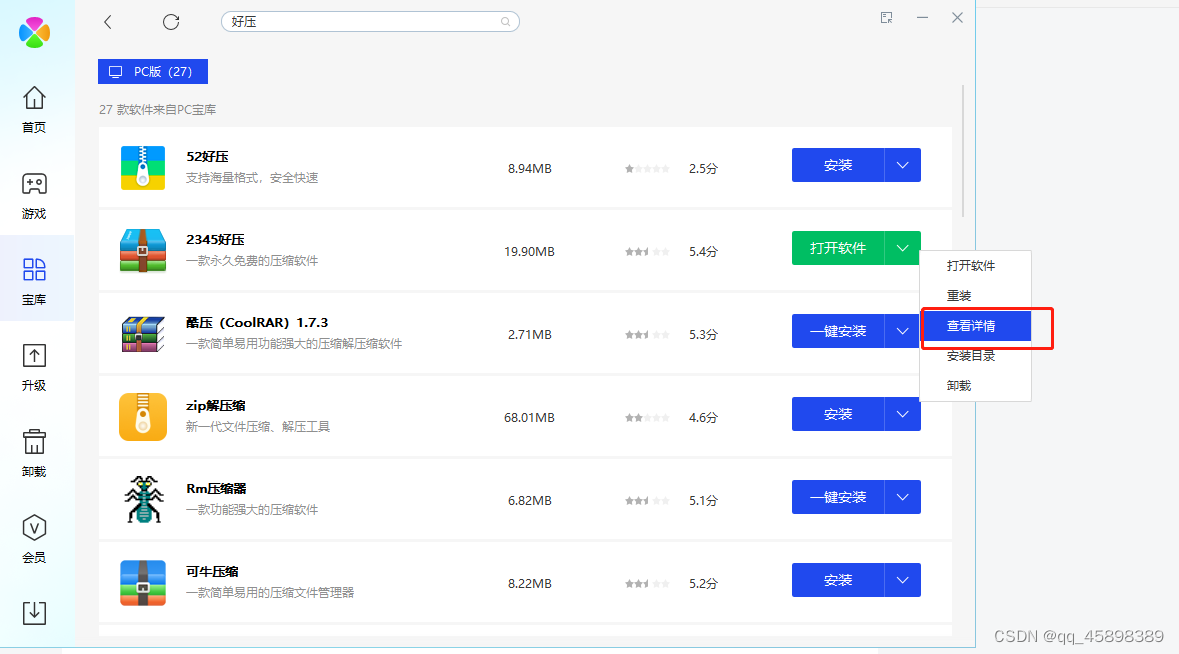Screen dimensions: 1179x654
Task: Expand the dropdown arrow for Rm压缩器
Action: coord(902,497)
